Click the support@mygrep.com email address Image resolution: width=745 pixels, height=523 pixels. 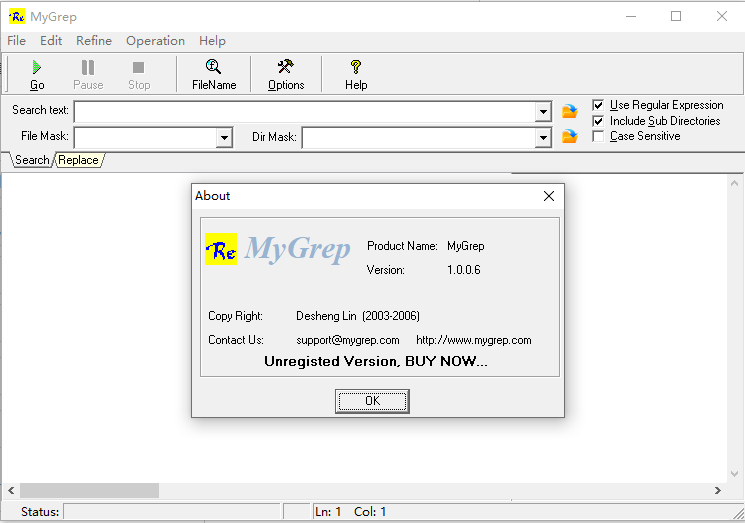(348, 340)
